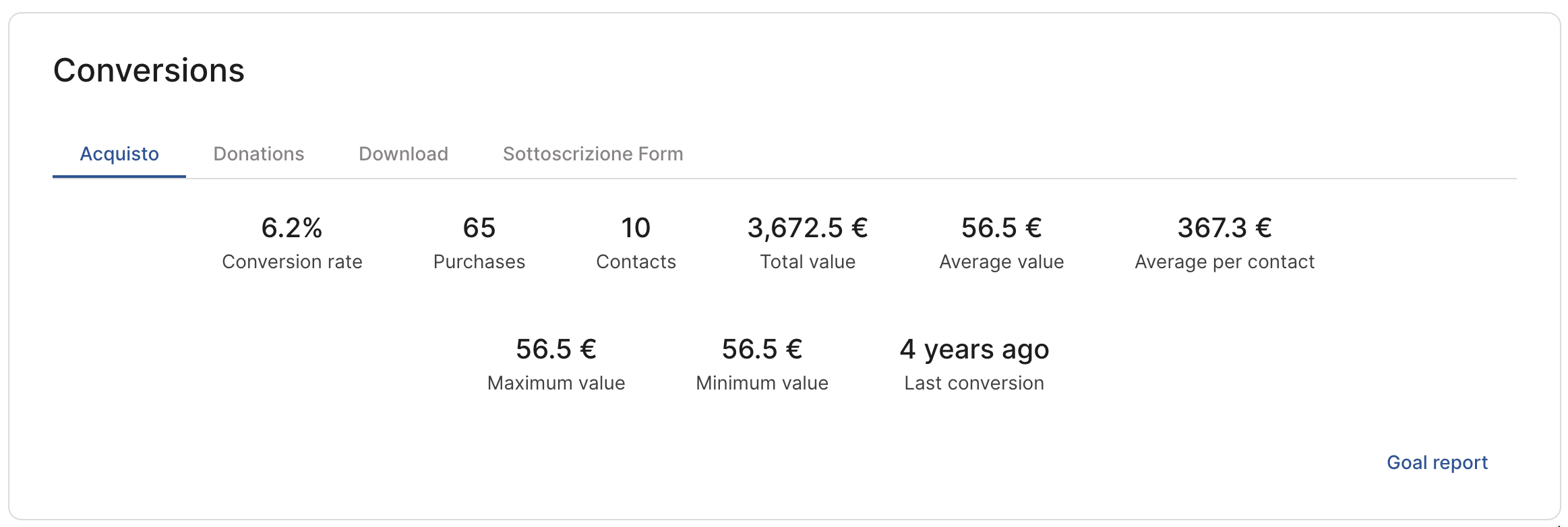Click the Total value label
1568x527 pixels.
[x=808, y=261]
